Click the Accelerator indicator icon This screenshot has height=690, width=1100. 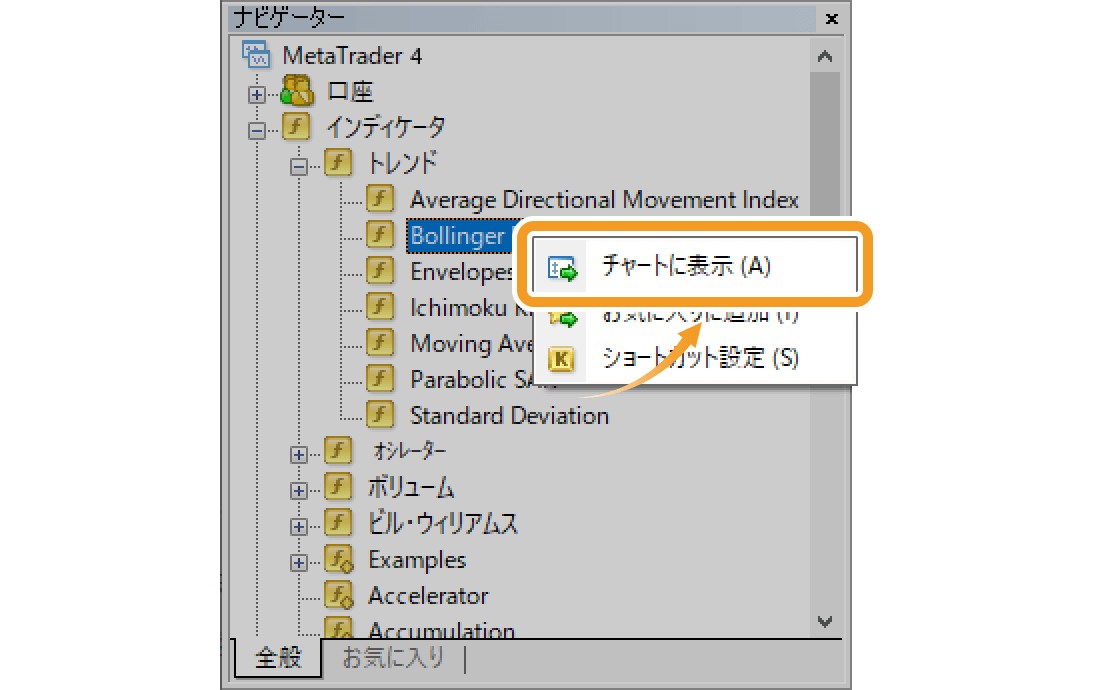[x=340, y=595]
